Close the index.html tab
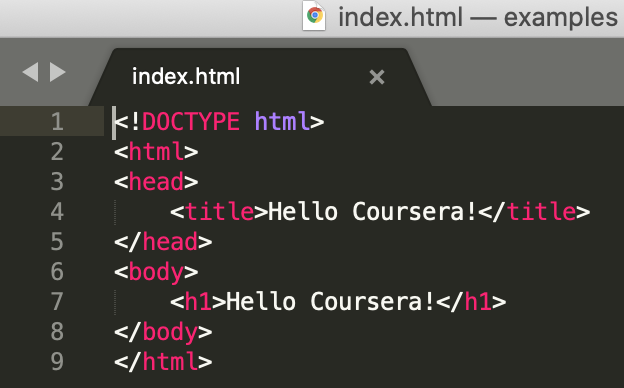 tap(376, 77)
